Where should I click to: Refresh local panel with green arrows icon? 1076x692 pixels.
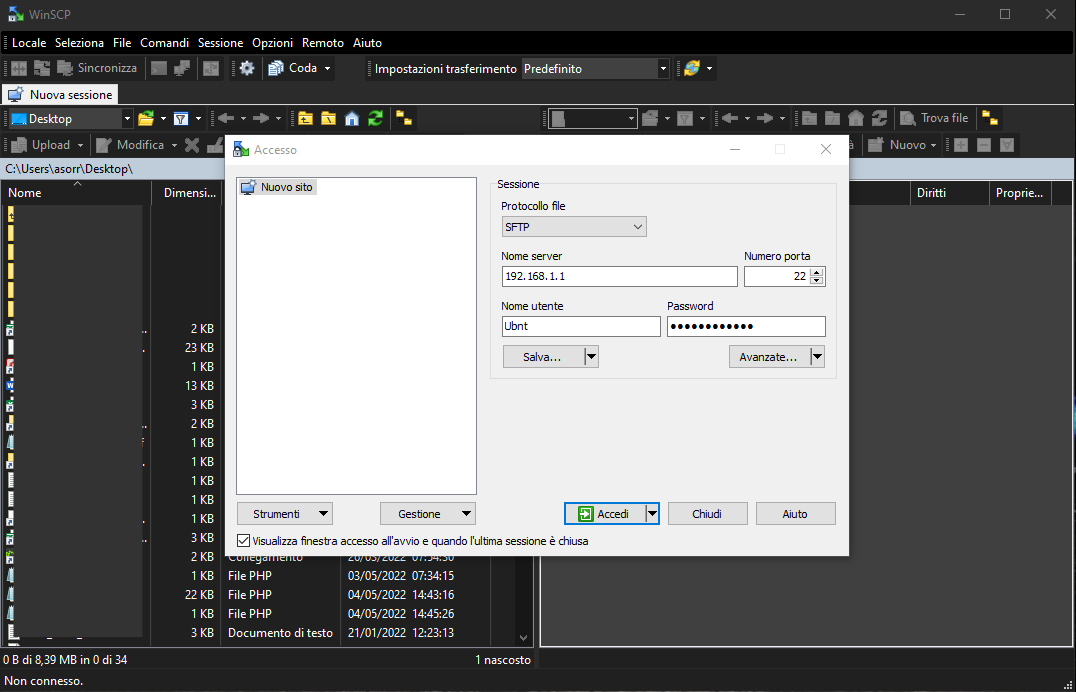(375, 119)
